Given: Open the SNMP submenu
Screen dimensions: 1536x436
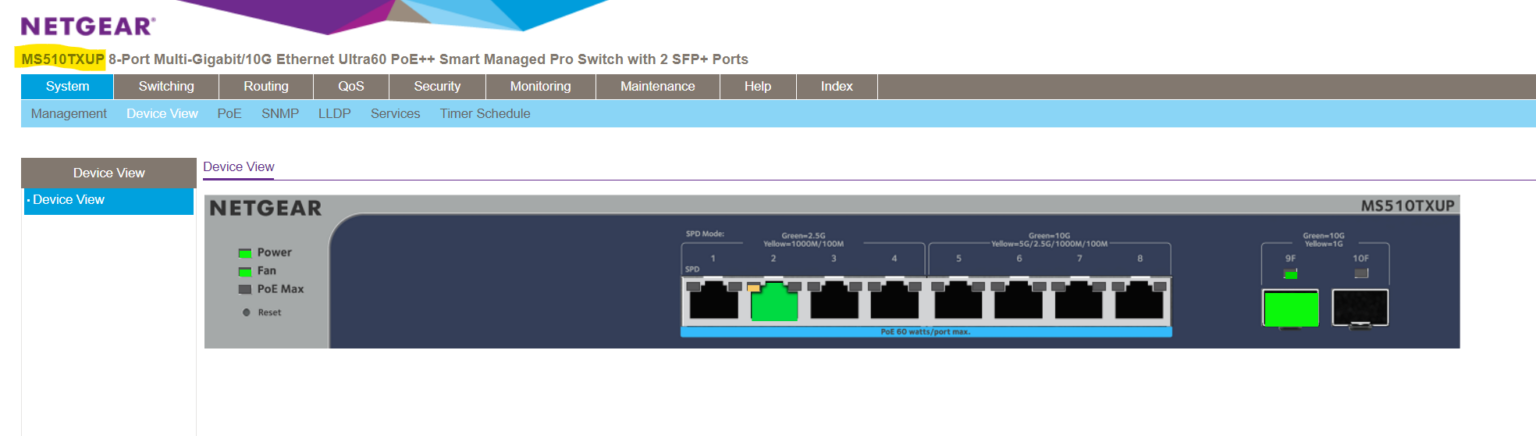Looking at the screenshot, I should (280, 114).
